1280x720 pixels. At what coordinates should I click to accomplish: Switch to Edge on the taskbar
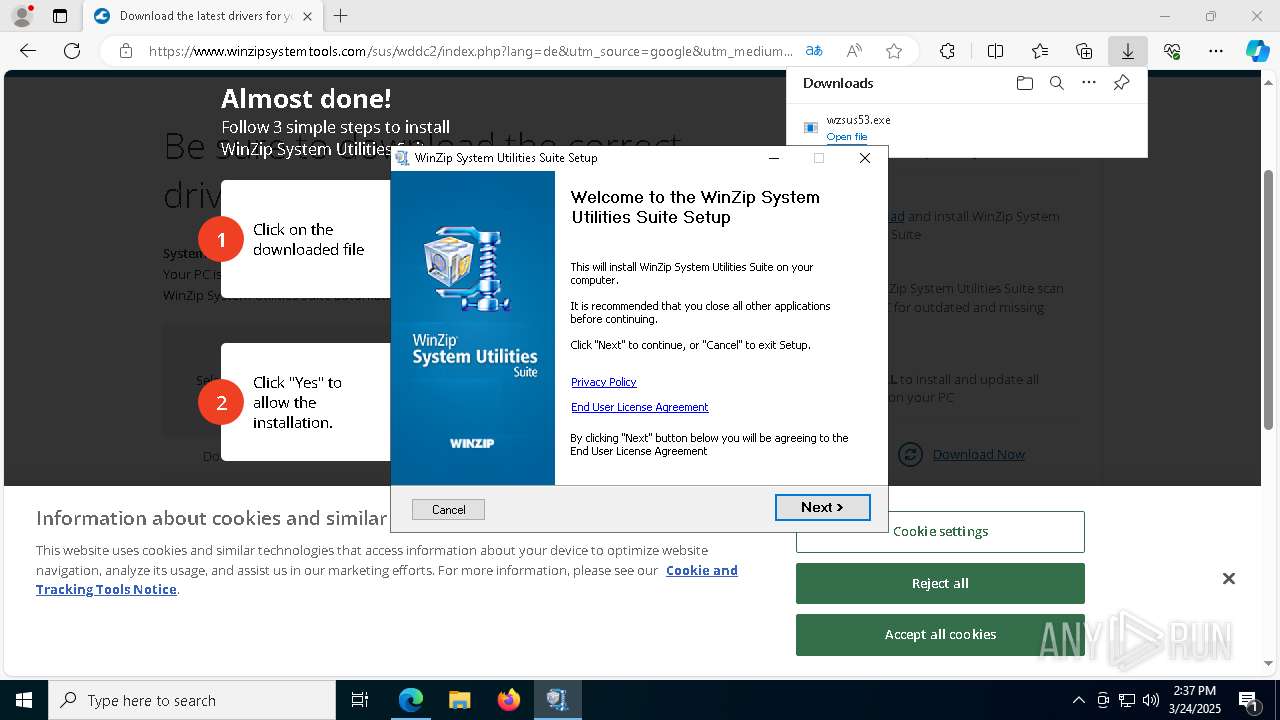click(x=411, y=700)
